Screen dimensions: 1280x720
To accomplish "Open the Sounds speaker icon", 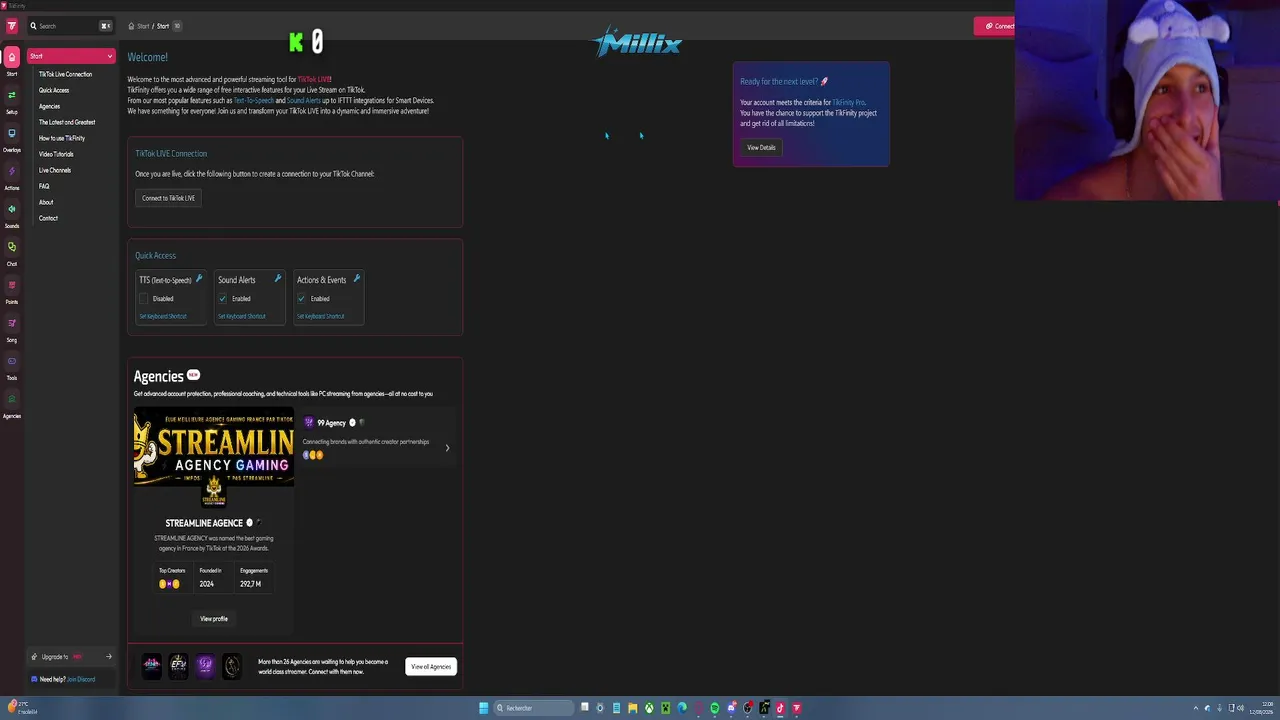I will 12,209.
